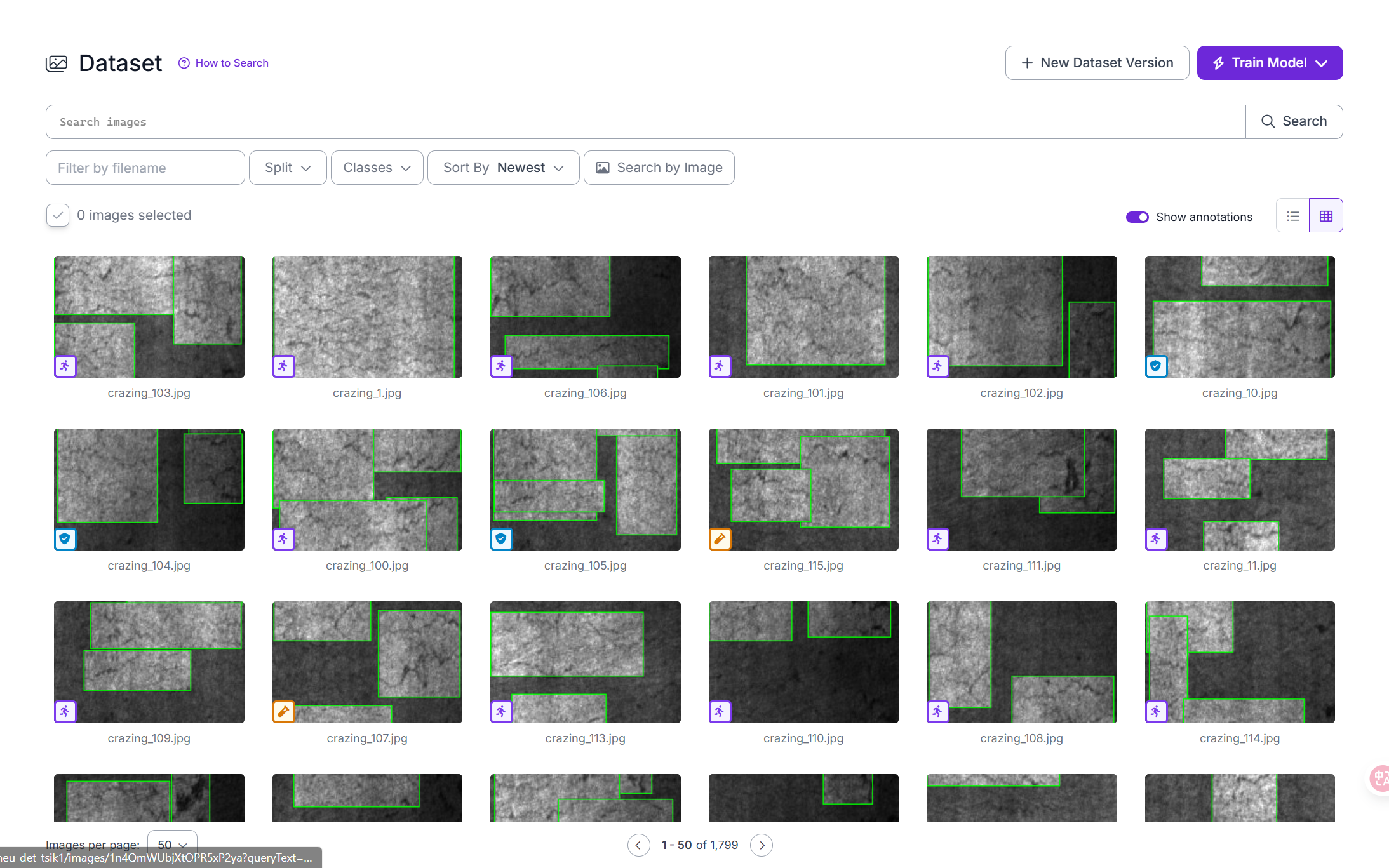
Task: Click the crazing_10.jpg filename label
Action: 1240,393
